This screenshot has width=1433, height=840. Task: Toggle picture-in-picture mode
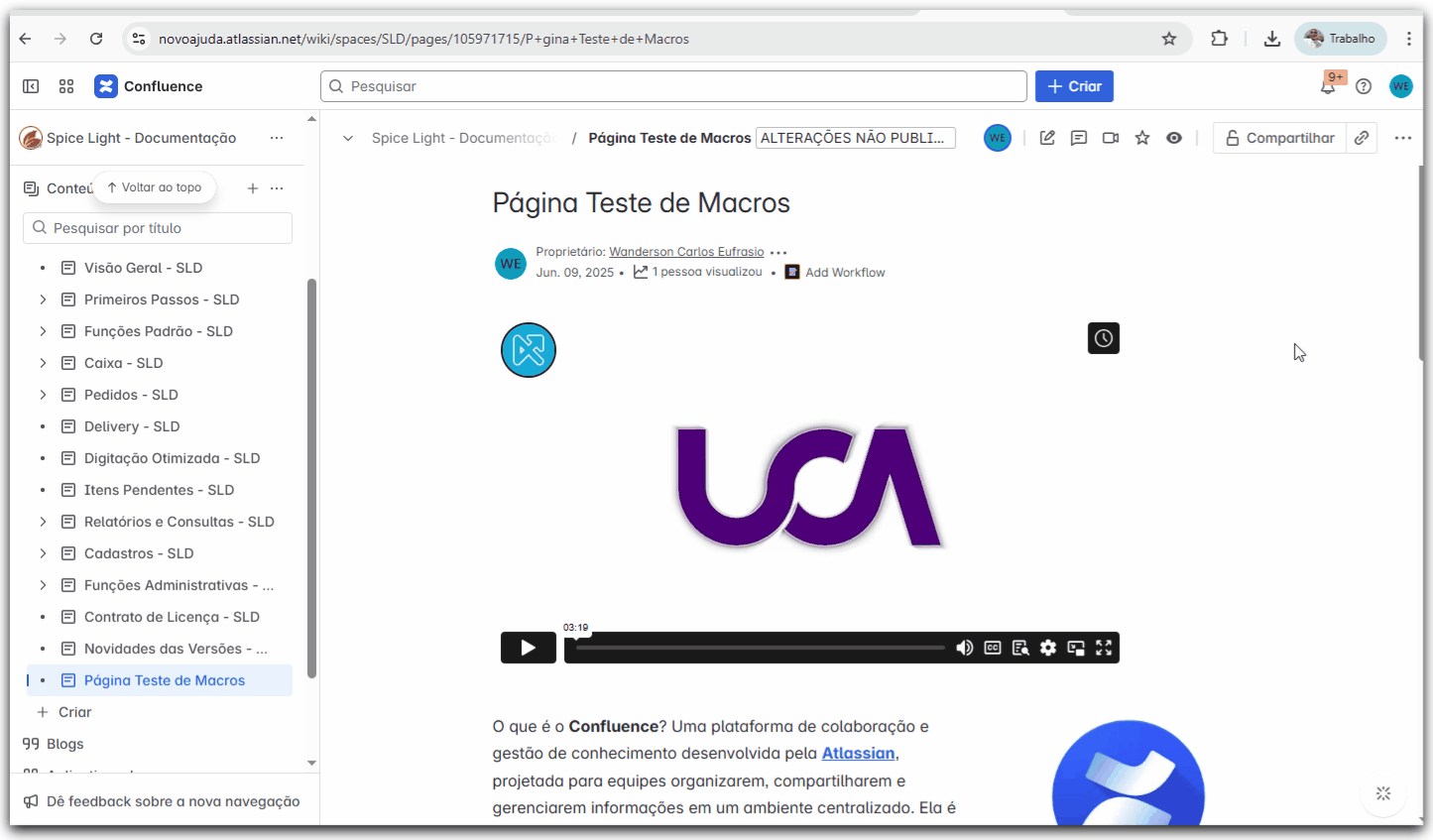point(1076,648)
